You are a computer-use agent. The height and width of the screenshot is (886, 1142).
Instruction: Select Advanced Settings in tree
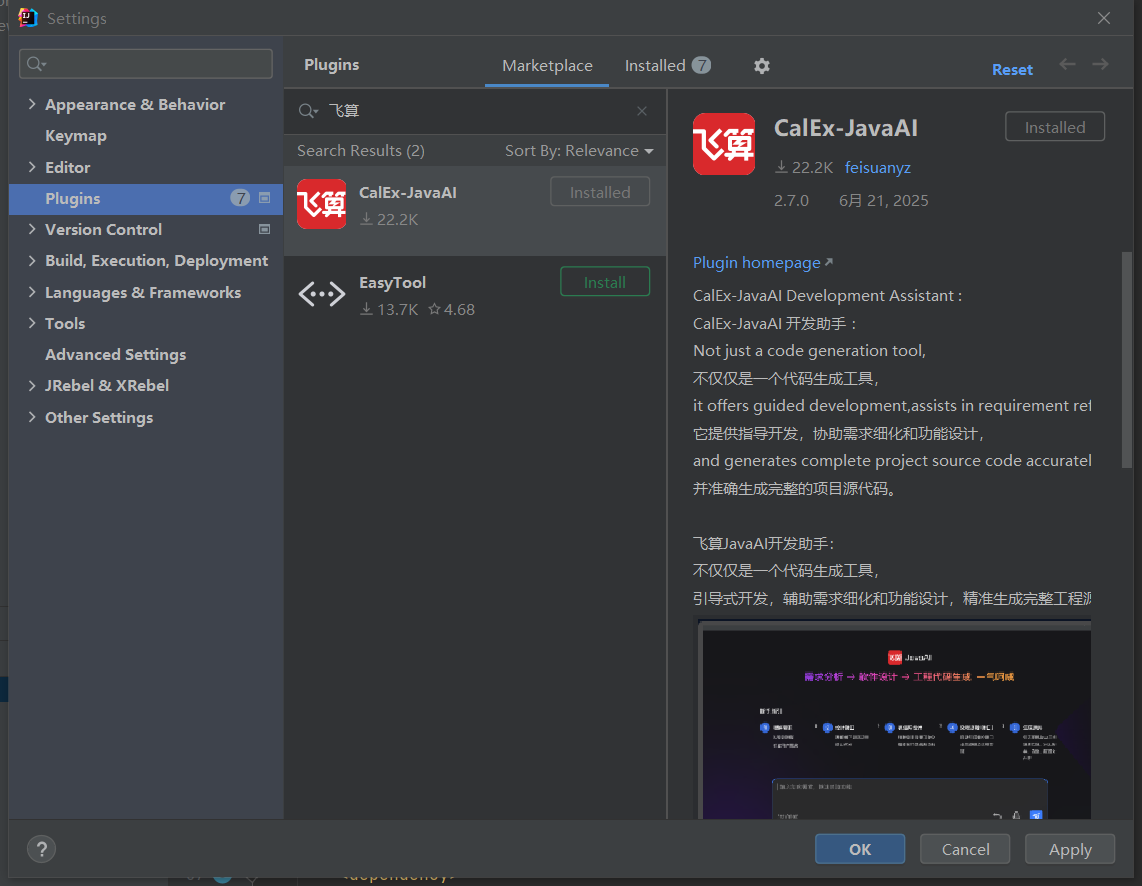point(115,355)
